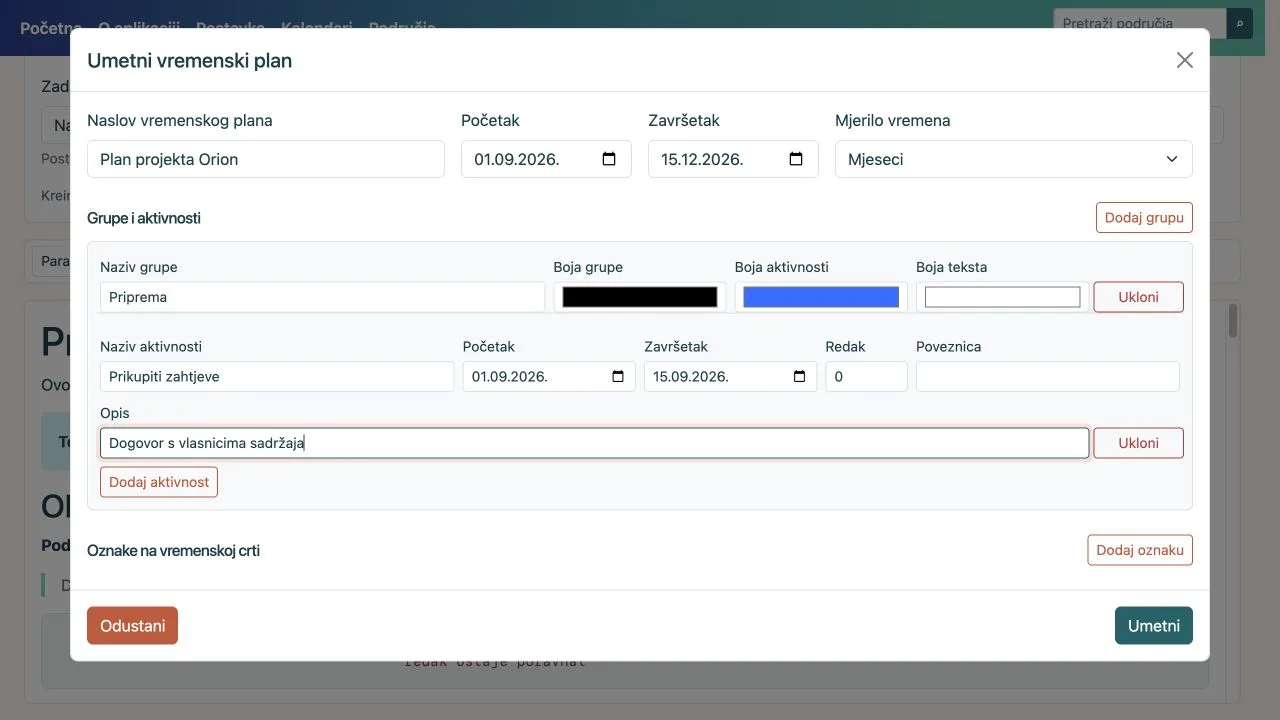Viewport: 1280px width, 720px height.
Task: Open calendar picker for activity Završetak date
Action: (799, 377)
